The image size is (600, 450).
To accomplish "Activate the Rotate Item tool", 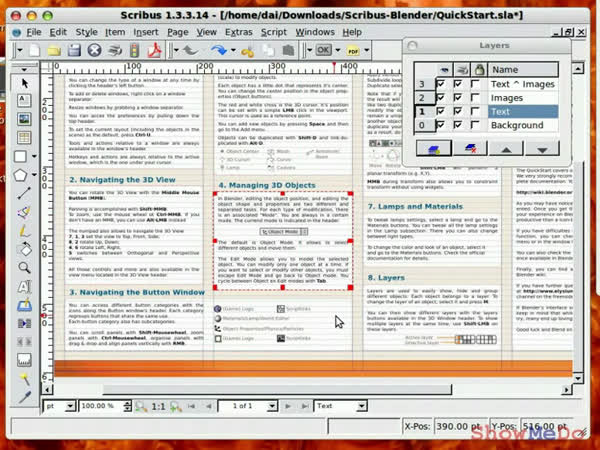I will (24, 249).
